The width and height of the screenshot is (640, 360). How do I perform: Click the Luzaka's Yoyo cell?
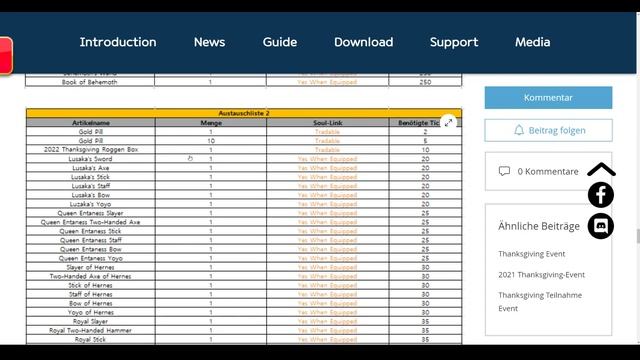[x=91, y=204]
